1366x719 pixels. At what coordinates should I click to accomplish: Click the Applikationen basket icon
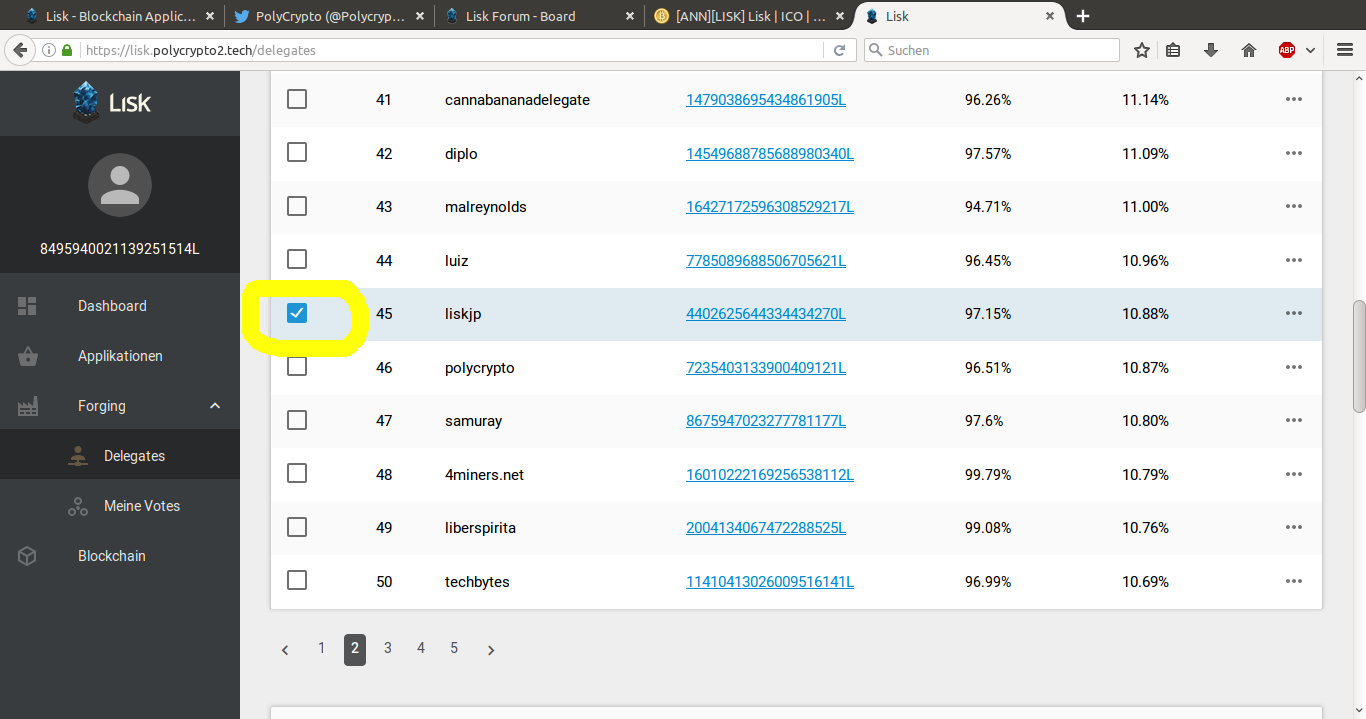click(x=27, y=356)
